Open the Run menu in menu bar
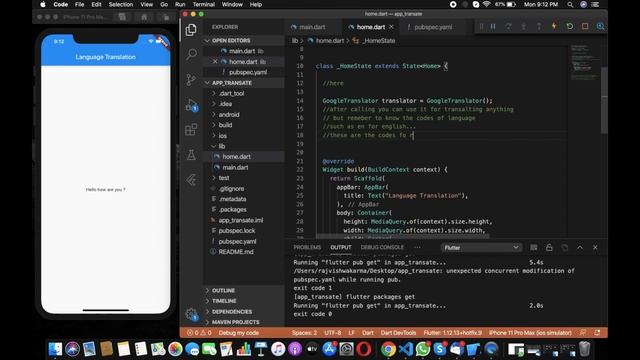Screen dimensions: 640x360 point(180,4)
